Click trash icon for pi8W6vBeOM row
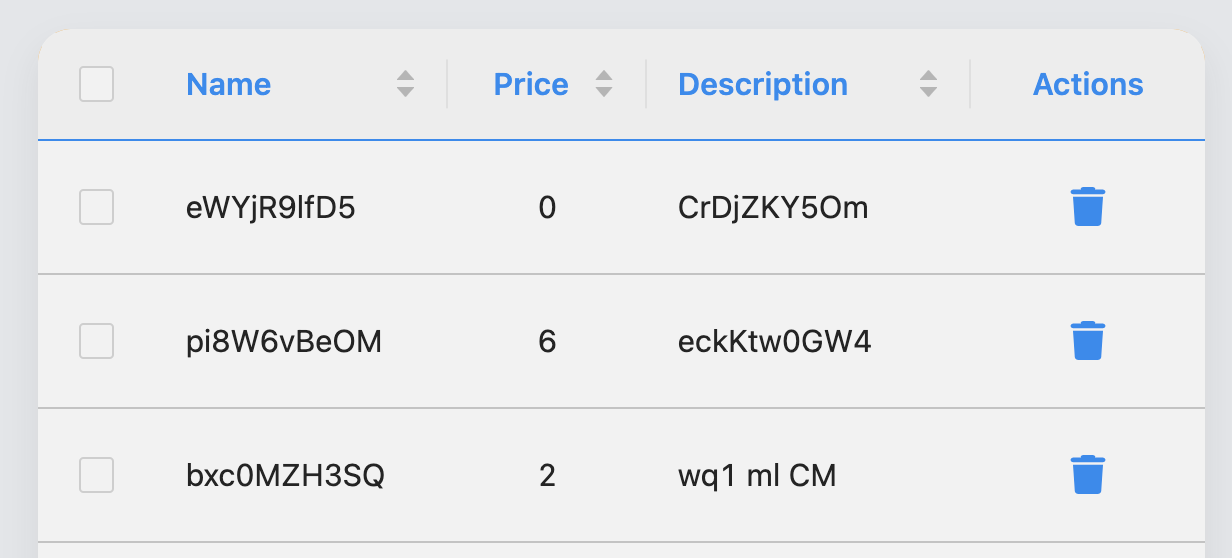Viewport: 1232px width, 558px height. [1087, 341]
